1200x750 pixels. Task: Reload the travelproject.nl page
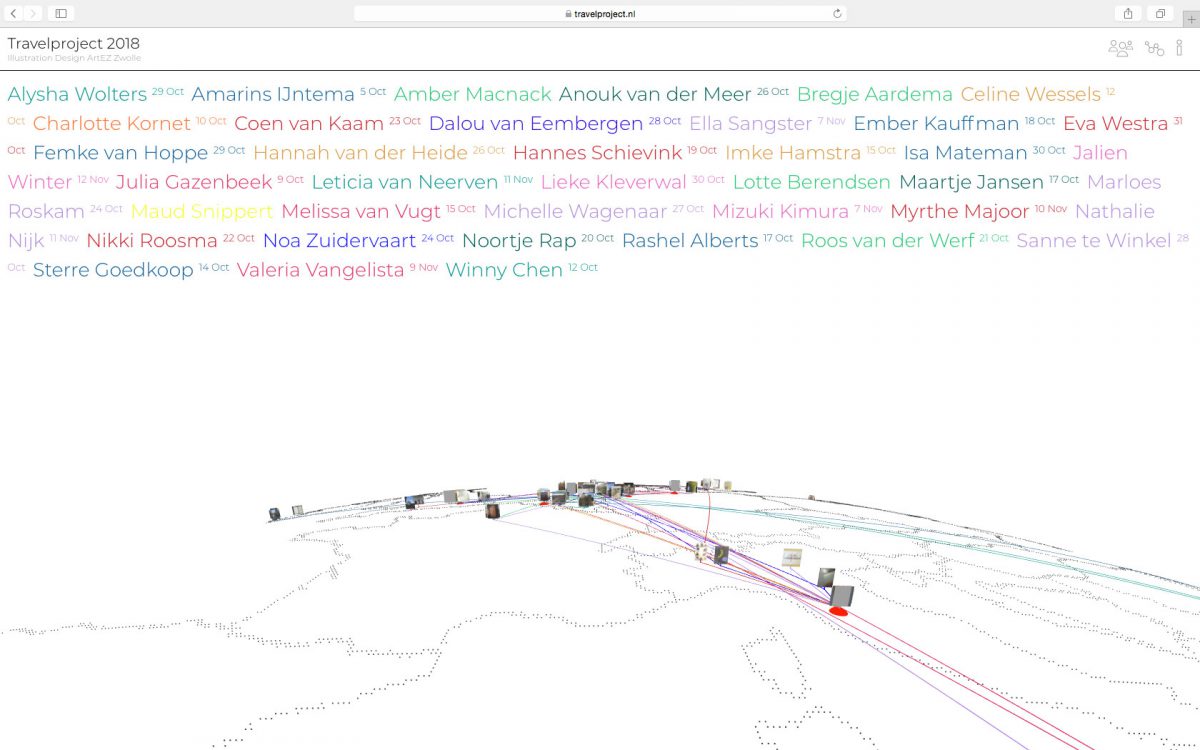[837, 13]
